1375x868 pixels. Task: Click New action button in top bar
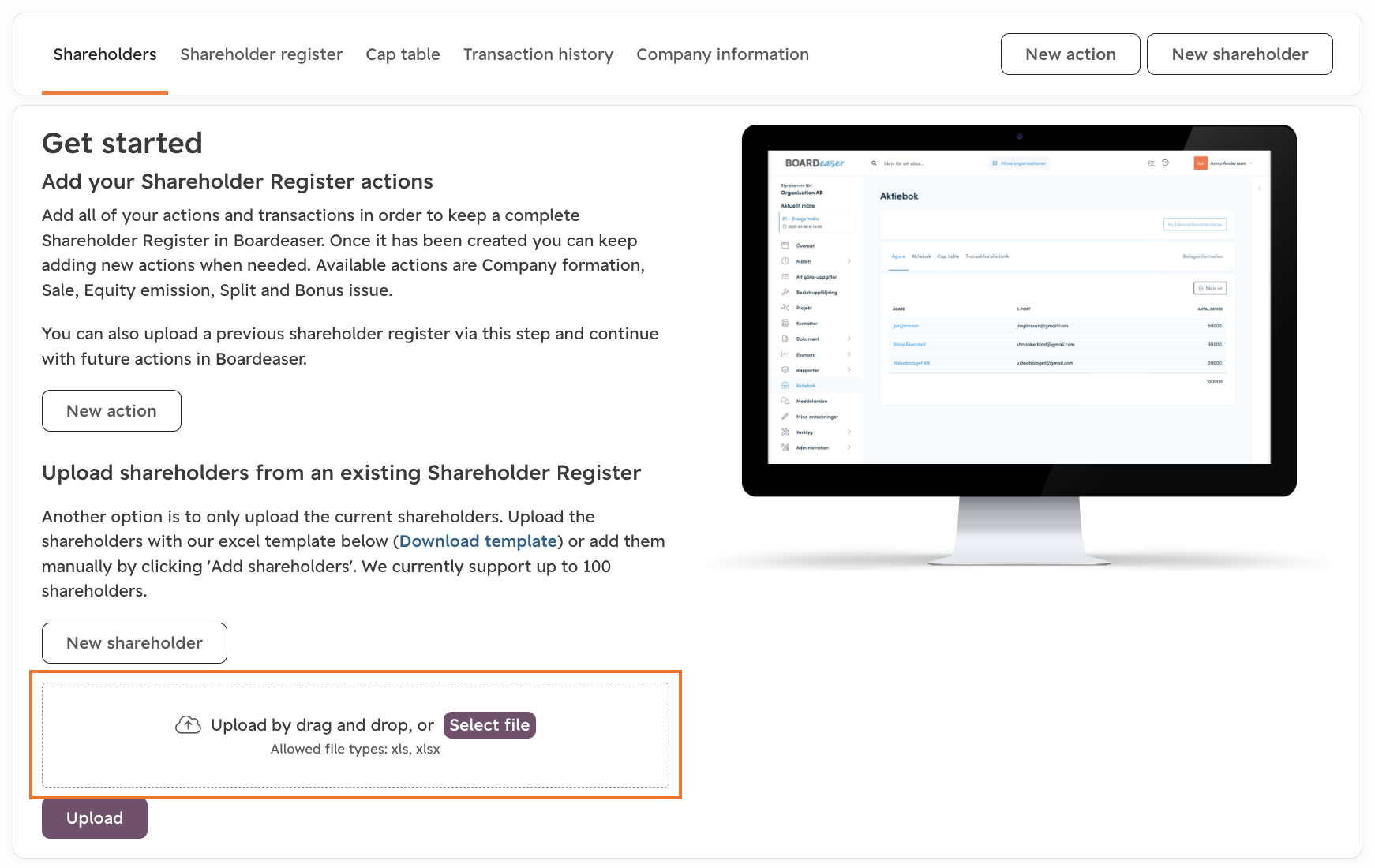click(1070, 54)
